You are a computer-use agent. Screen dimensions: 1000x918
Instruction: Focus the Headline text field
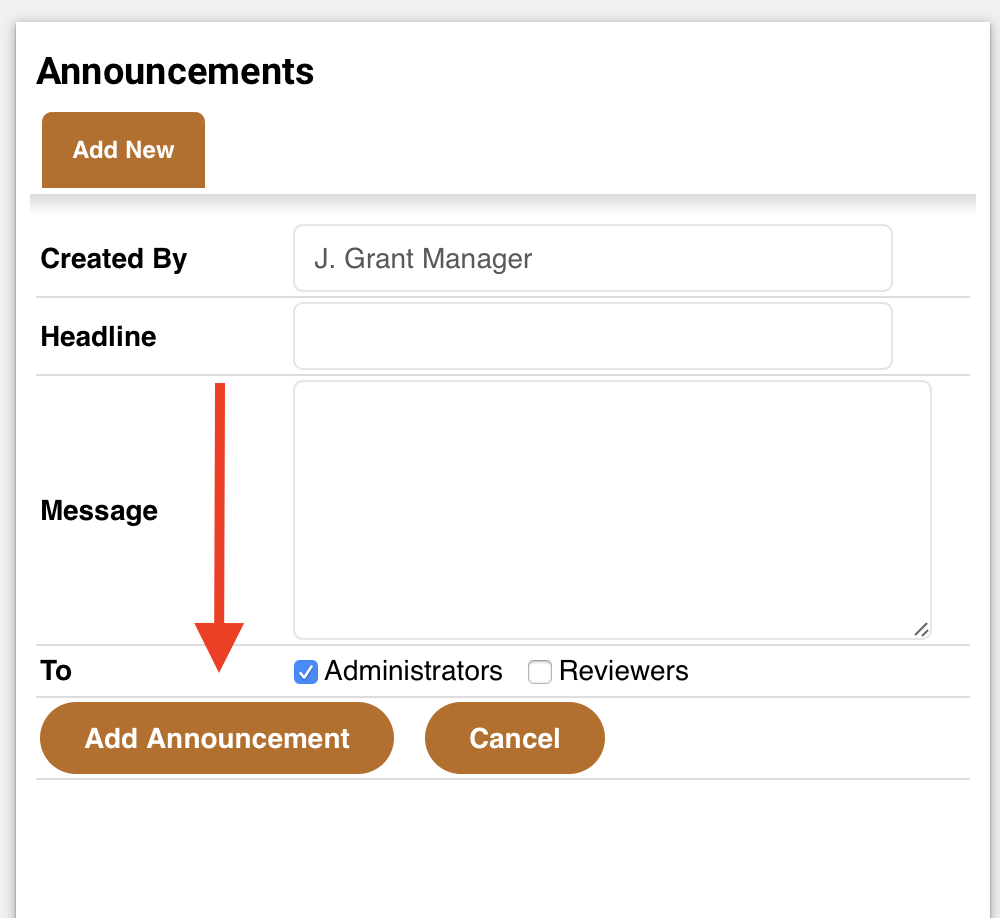pos(592,336)
